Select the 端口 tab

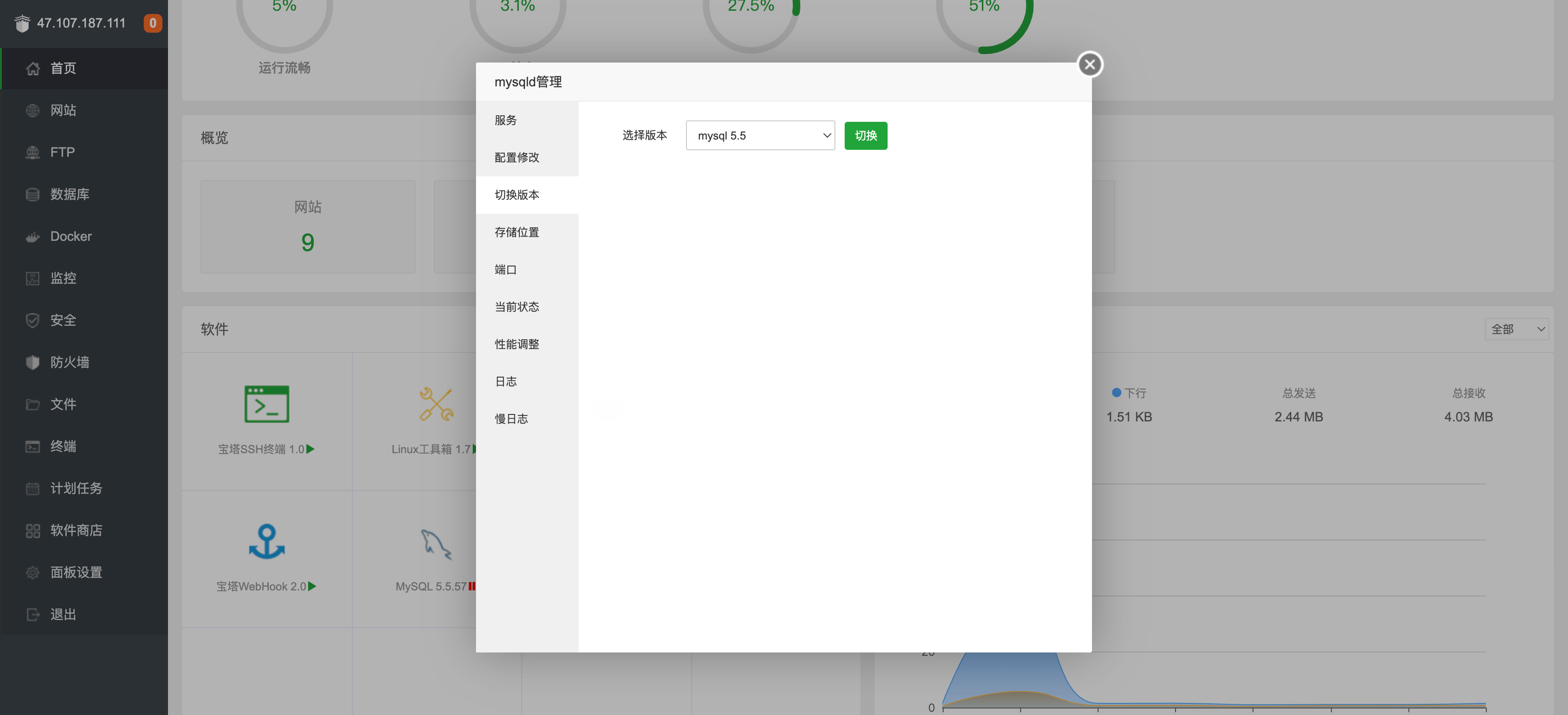point(527,270)
